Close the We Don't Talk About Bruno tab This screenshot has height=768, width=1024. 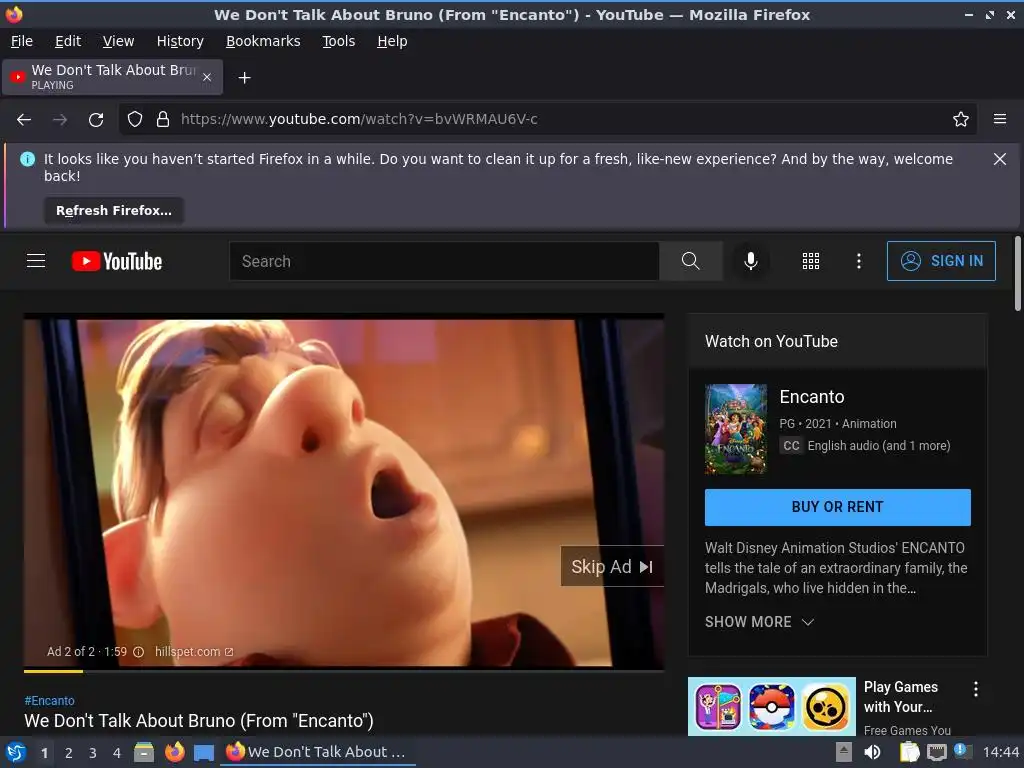click(x=207, y=77)
